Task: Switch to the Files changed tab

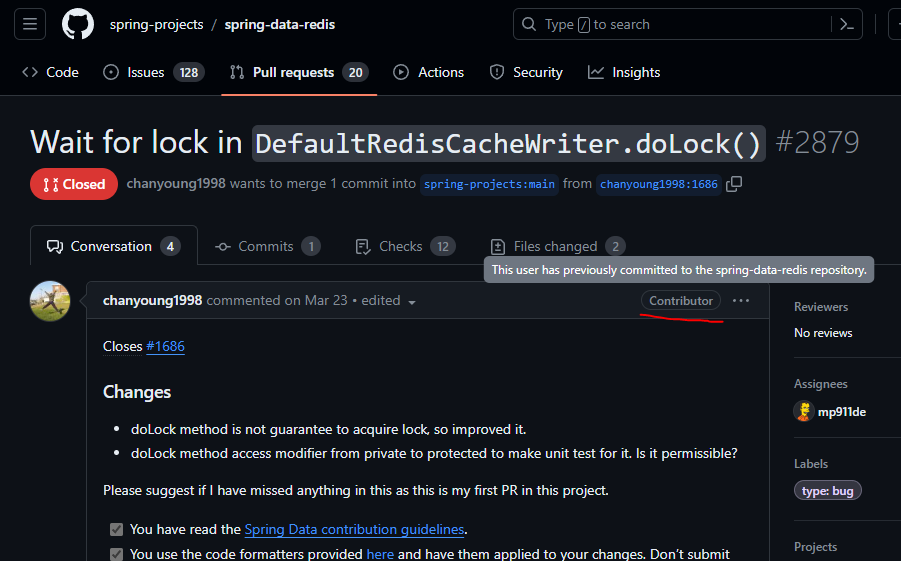Action: [x=557, y=247]
